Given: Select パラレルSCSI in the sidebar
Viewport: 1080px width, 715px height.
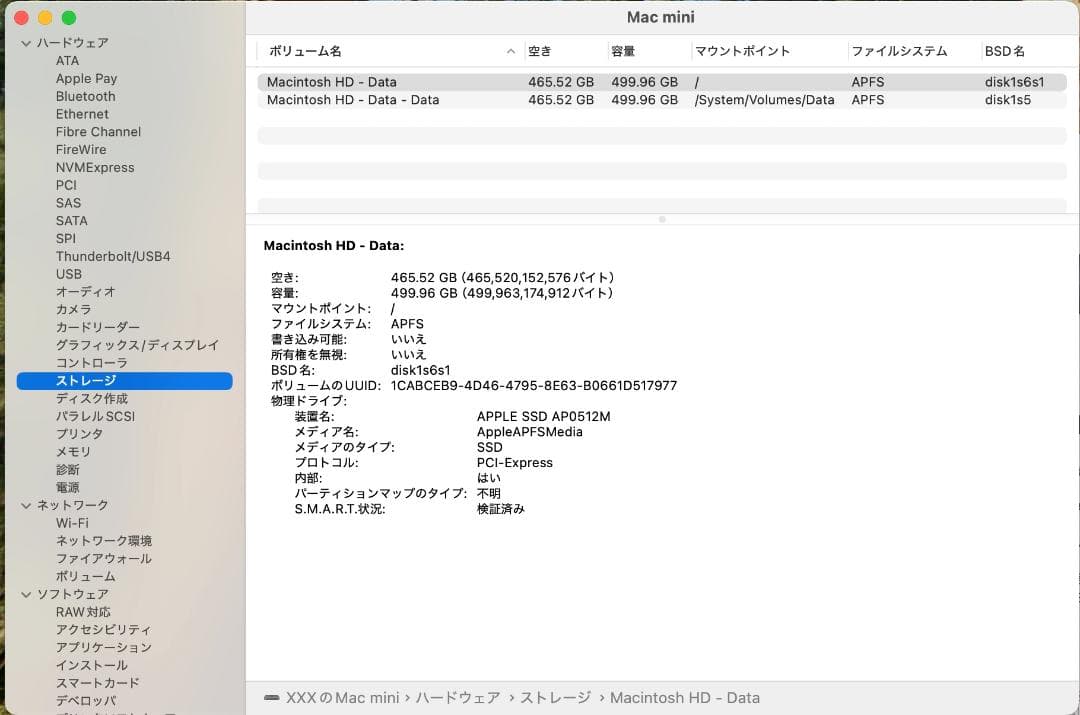Looking at the screenshot, I should (x=95, y=416).
